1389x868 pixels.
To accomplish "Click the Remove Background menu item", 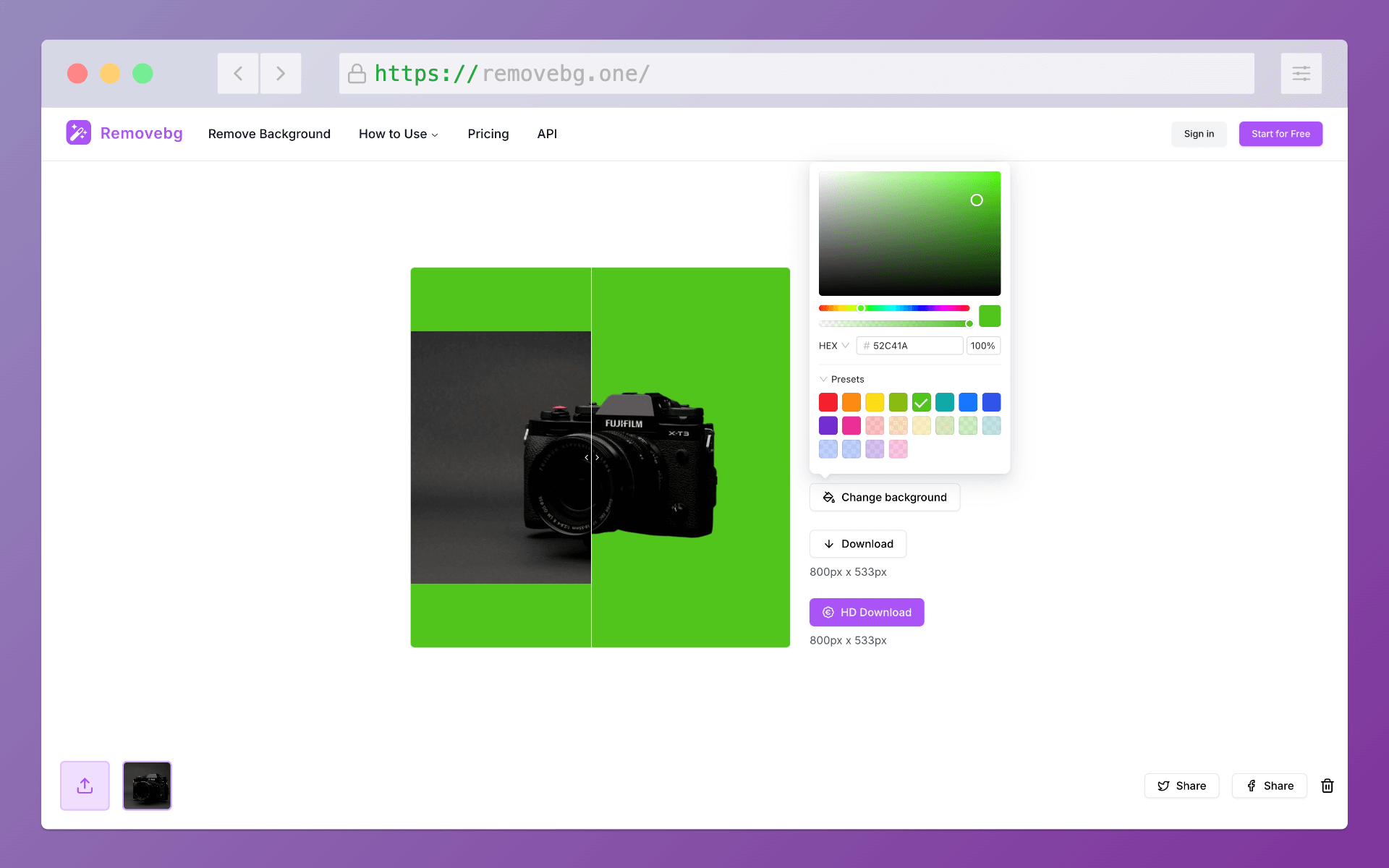I will click(270, 134).
